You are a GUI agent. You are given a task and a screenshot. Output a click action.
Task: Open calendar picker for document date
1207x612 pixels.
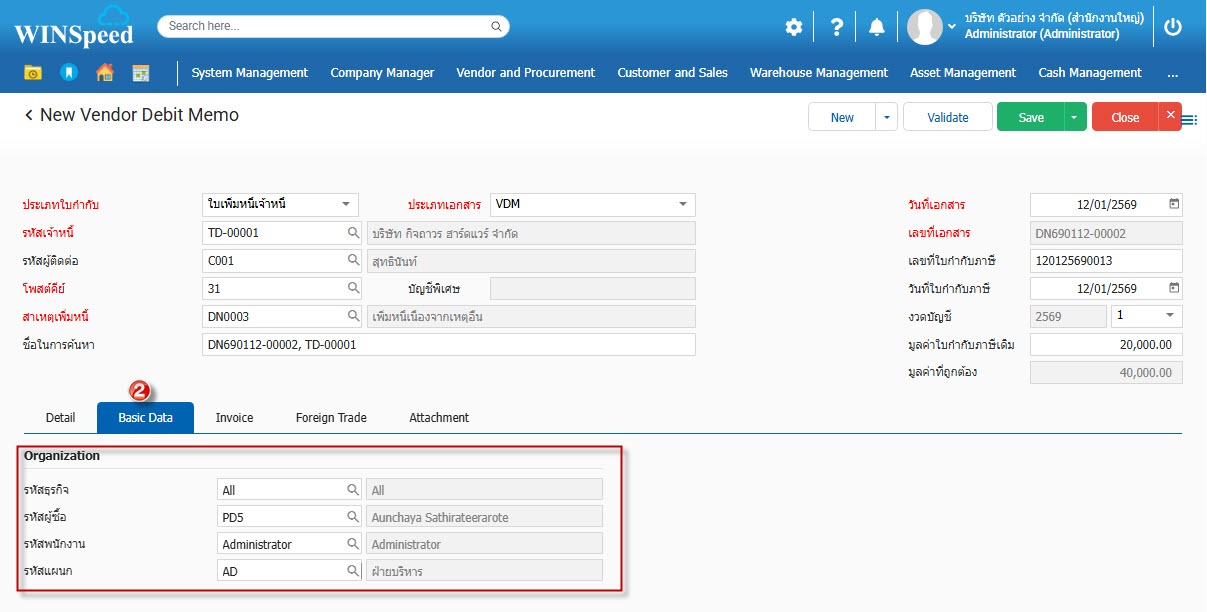coord(1174,204)
